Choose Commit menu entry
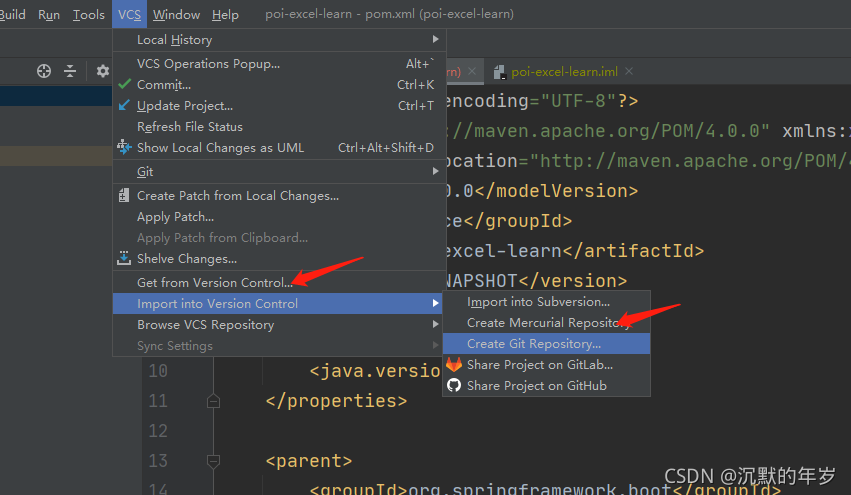Image resolution: width=851 pixels, height=495 pixels. coord(280,85)
